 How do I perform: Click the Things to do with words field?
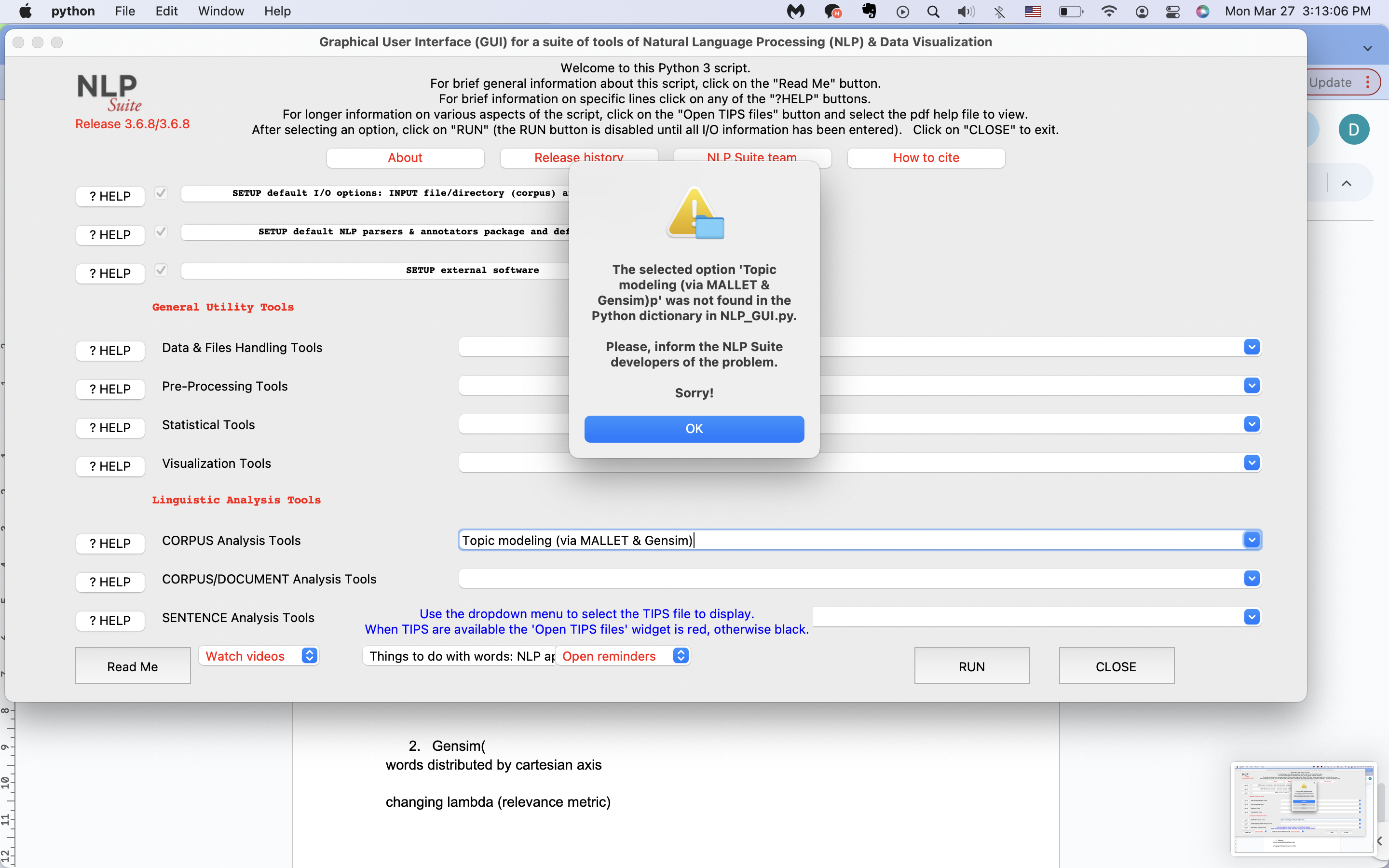(x=459, y=656)
